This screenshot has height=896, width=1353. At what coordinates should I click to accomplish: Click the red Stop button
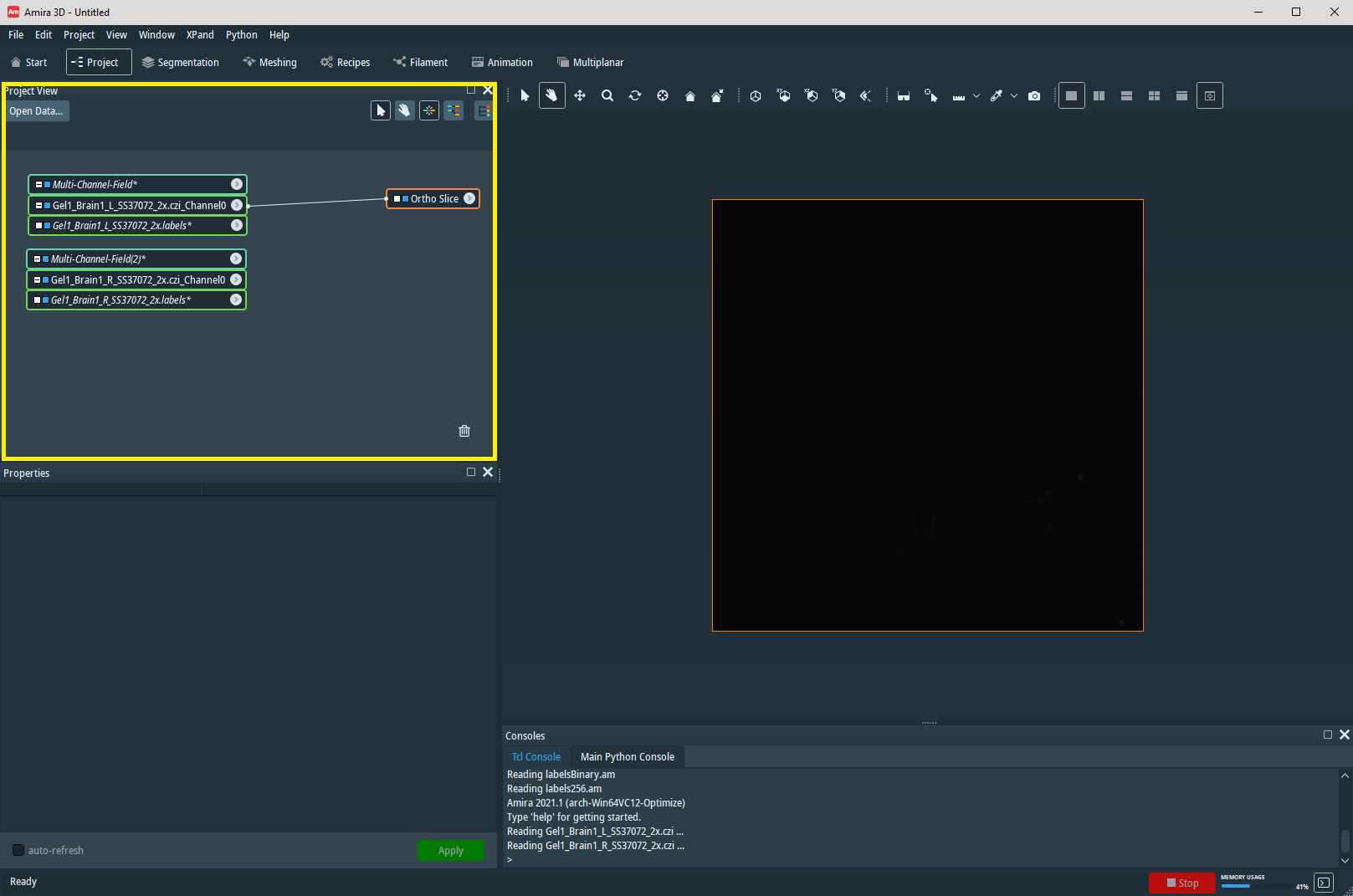tap(1181, 883)
